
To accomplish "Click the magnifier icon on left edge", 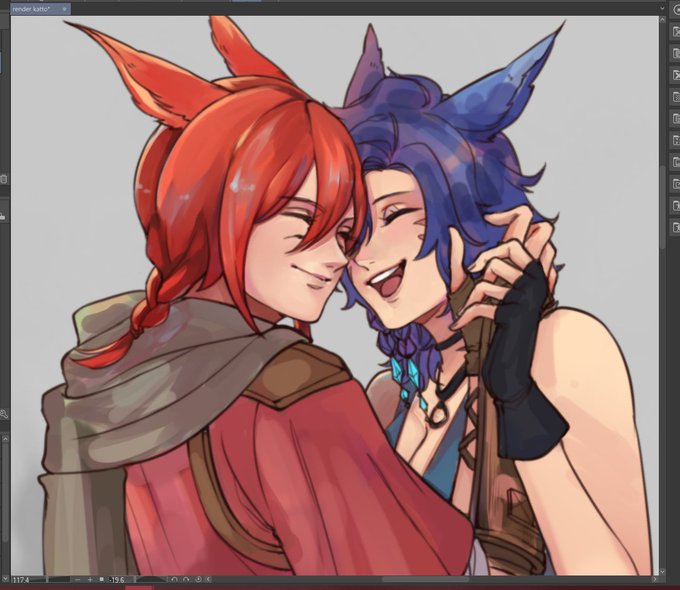I will (x=3, y=413).
